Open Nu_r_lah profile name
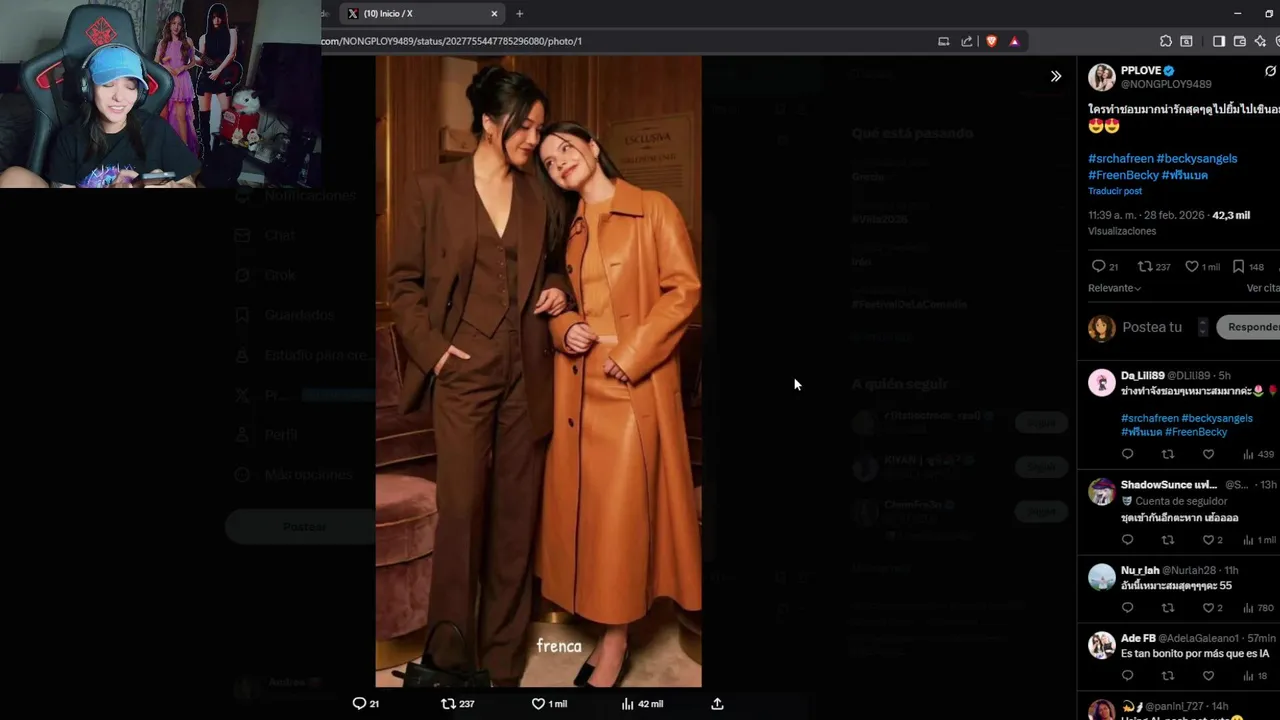Image resolution: width=1280 pixels, height=720 pixels. 1140,570
